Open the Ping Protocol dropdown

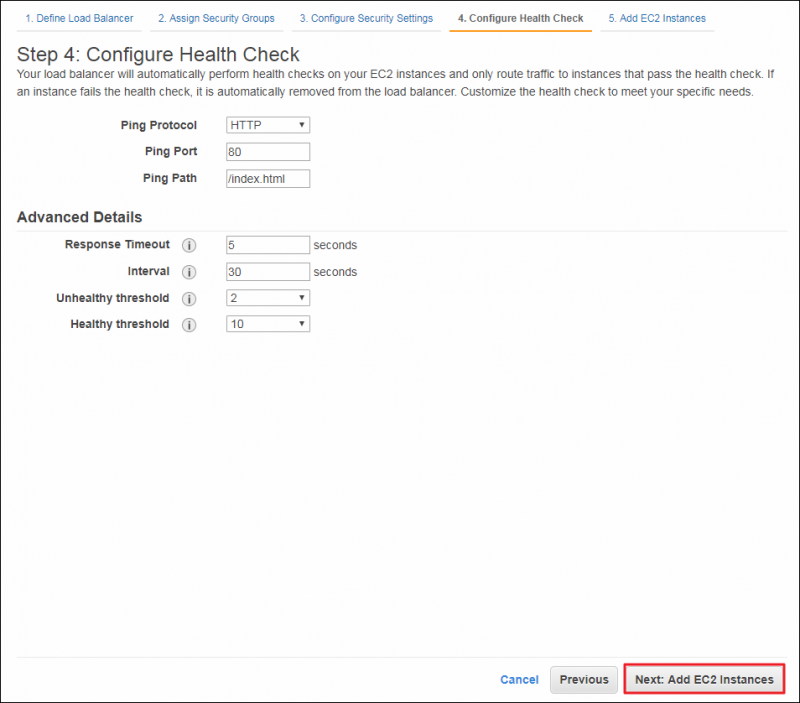pyautogui.click(x=268, y=125)
